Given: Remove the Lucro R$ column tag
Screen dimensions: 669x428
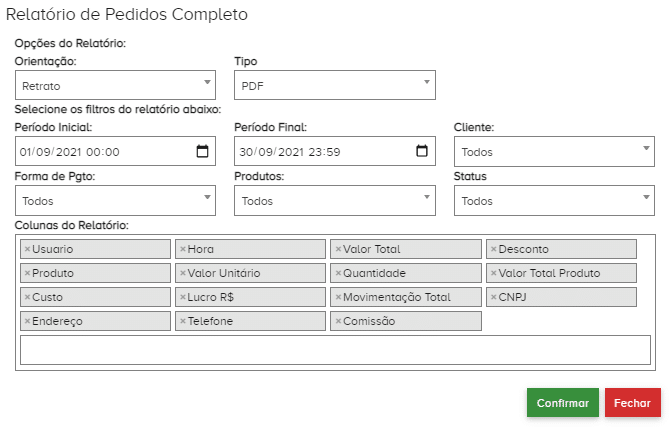Looking at the screenshot, I should click(182, 297).
